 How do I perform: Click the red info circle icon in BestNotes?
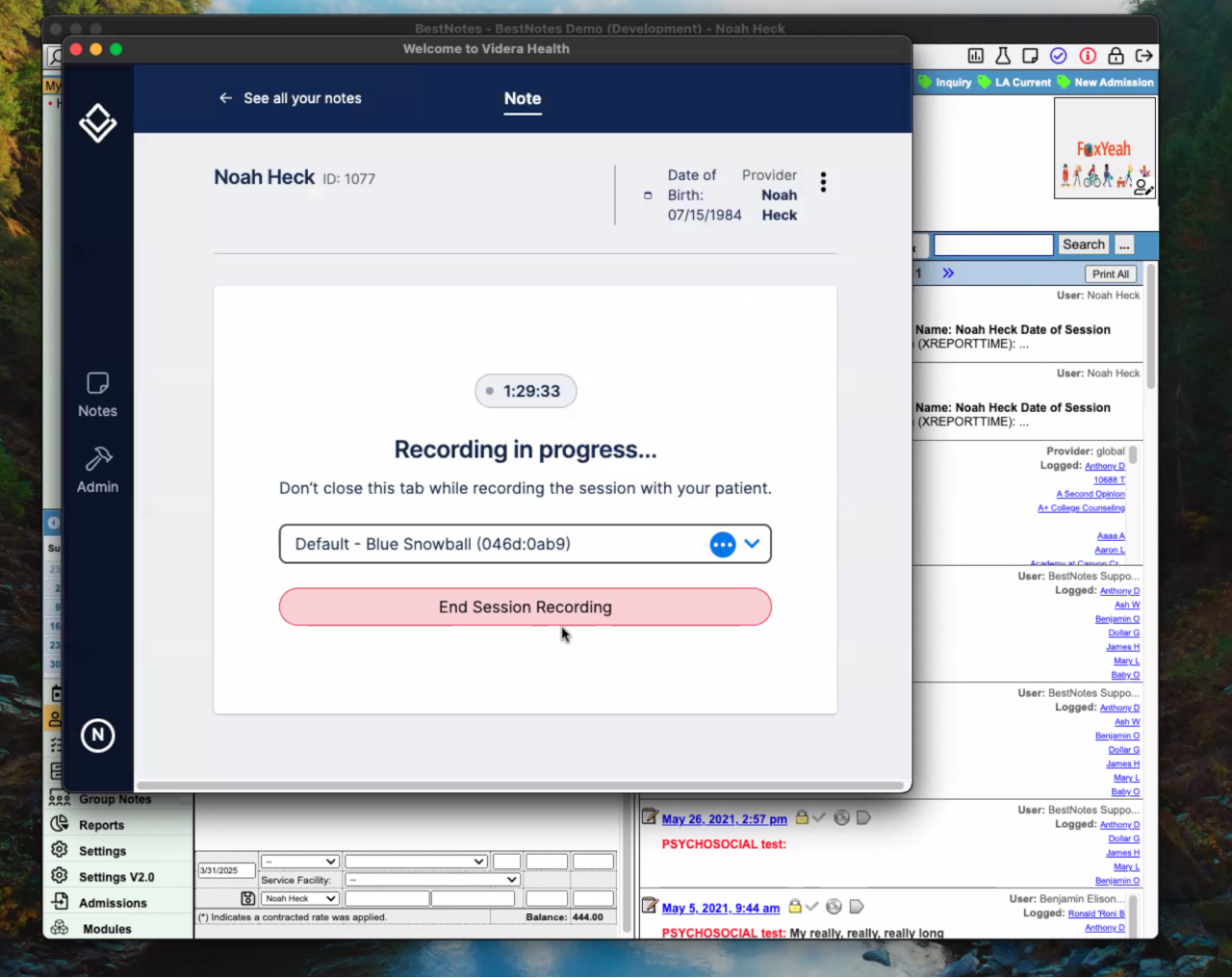pos(1088,56)
